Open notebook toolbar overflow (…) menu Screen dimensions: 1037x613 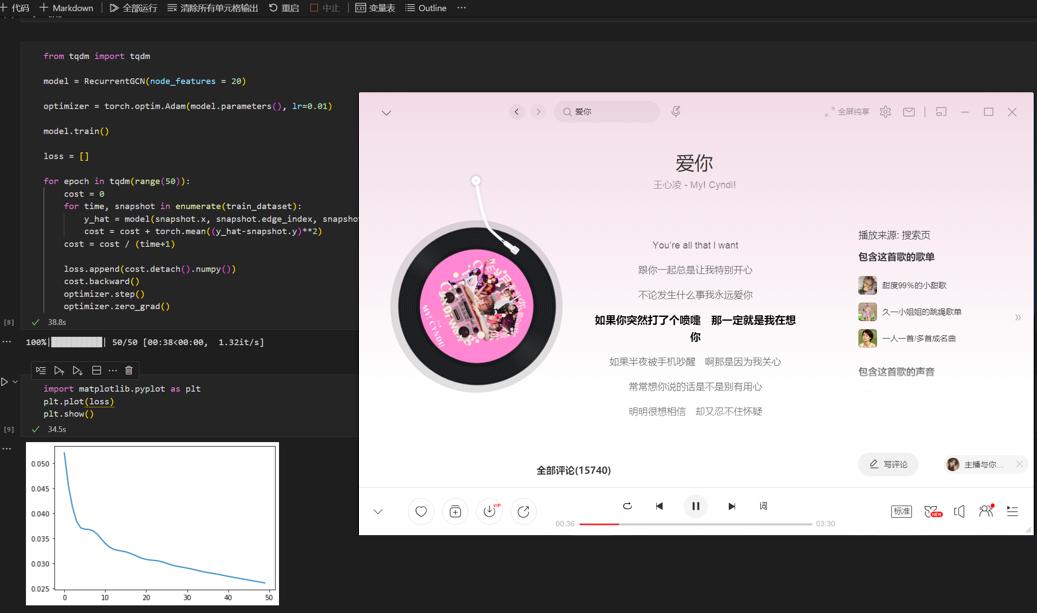[462, 8]
